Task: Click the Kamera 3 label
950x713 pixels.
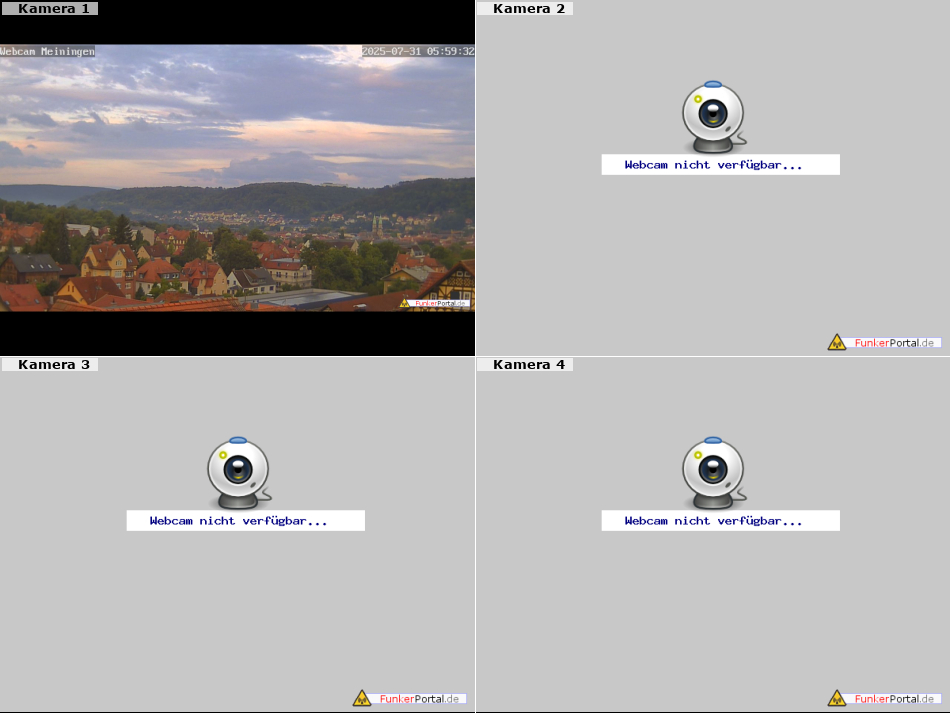Action: [50, 364]
